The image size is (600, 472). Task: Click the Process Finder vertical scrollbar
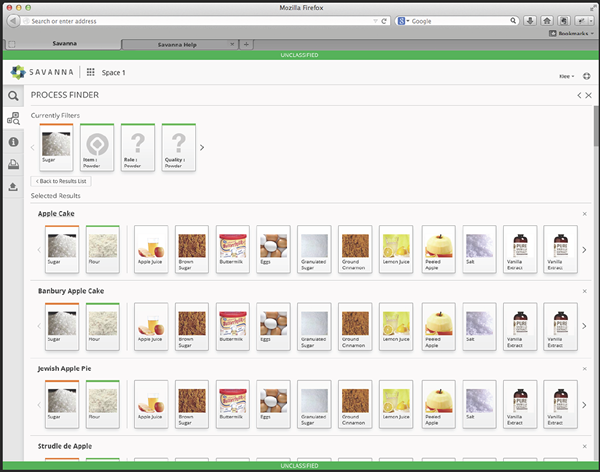596,126
